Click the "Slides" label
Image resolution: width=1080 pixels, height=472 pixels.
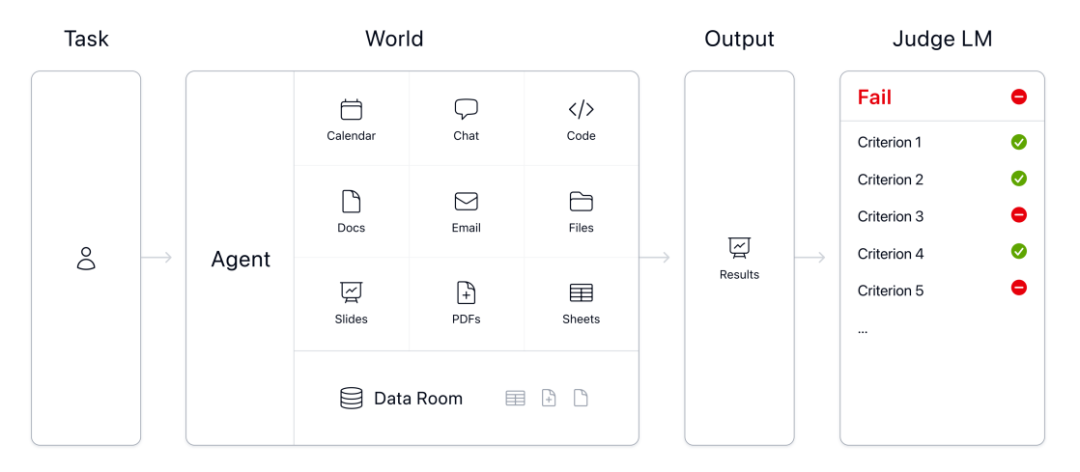tap(351, 319)
